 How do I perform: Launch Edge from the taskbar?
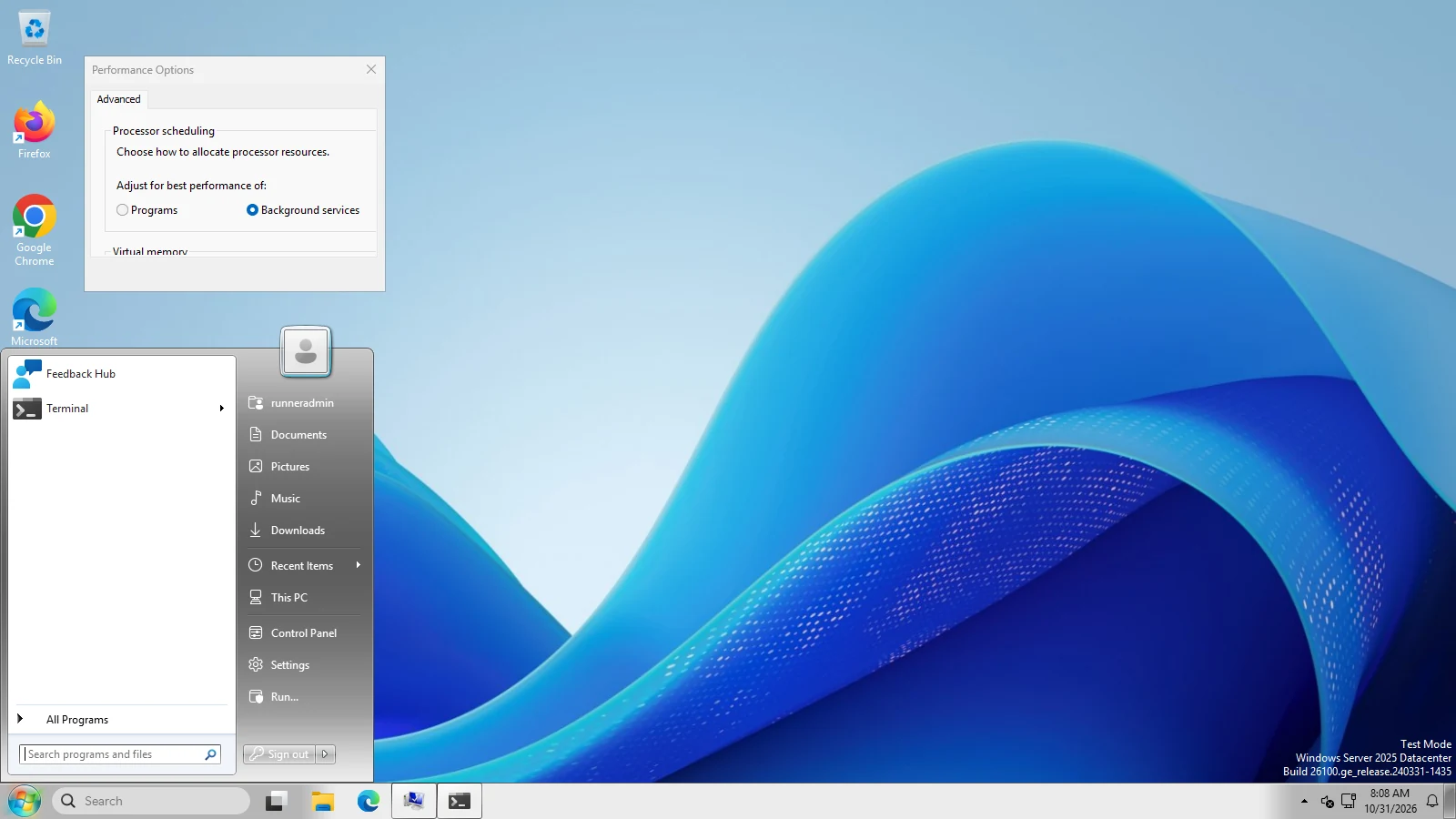pos(369,802)
